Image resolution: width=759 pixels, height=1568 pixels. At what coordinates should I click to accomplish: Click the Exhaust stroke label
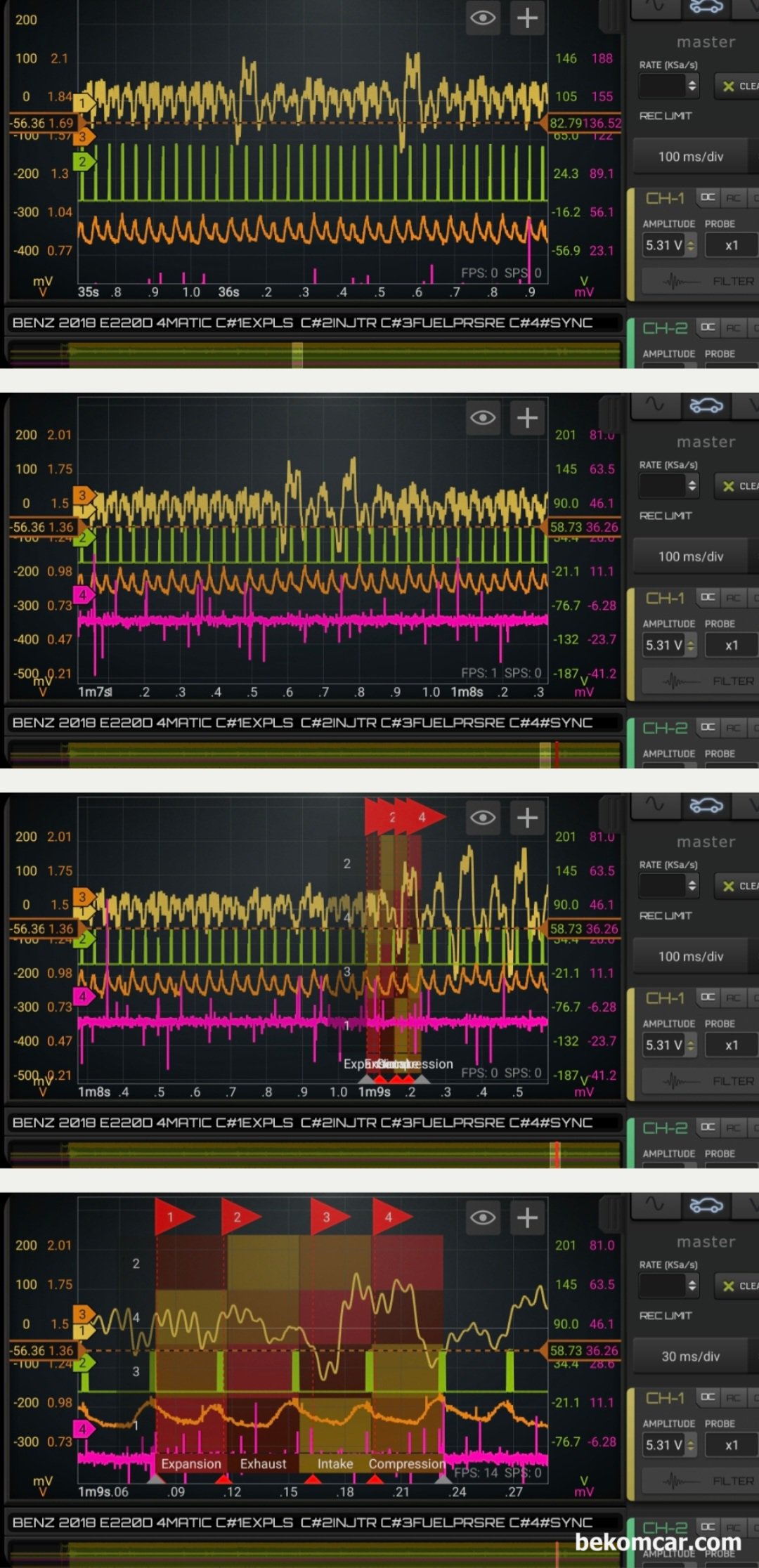pyautogui.click(x=264, y=1463)
